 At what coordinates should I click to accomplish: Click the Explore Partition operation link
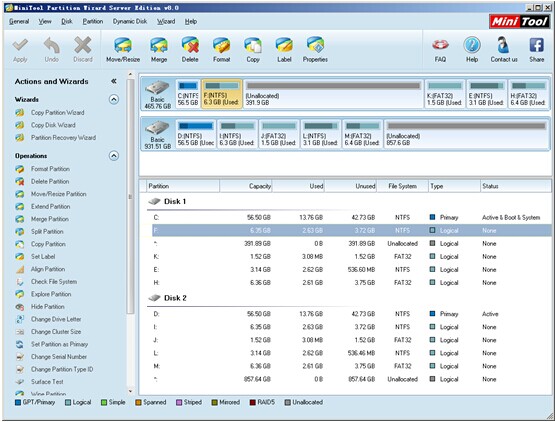point(51,294)
